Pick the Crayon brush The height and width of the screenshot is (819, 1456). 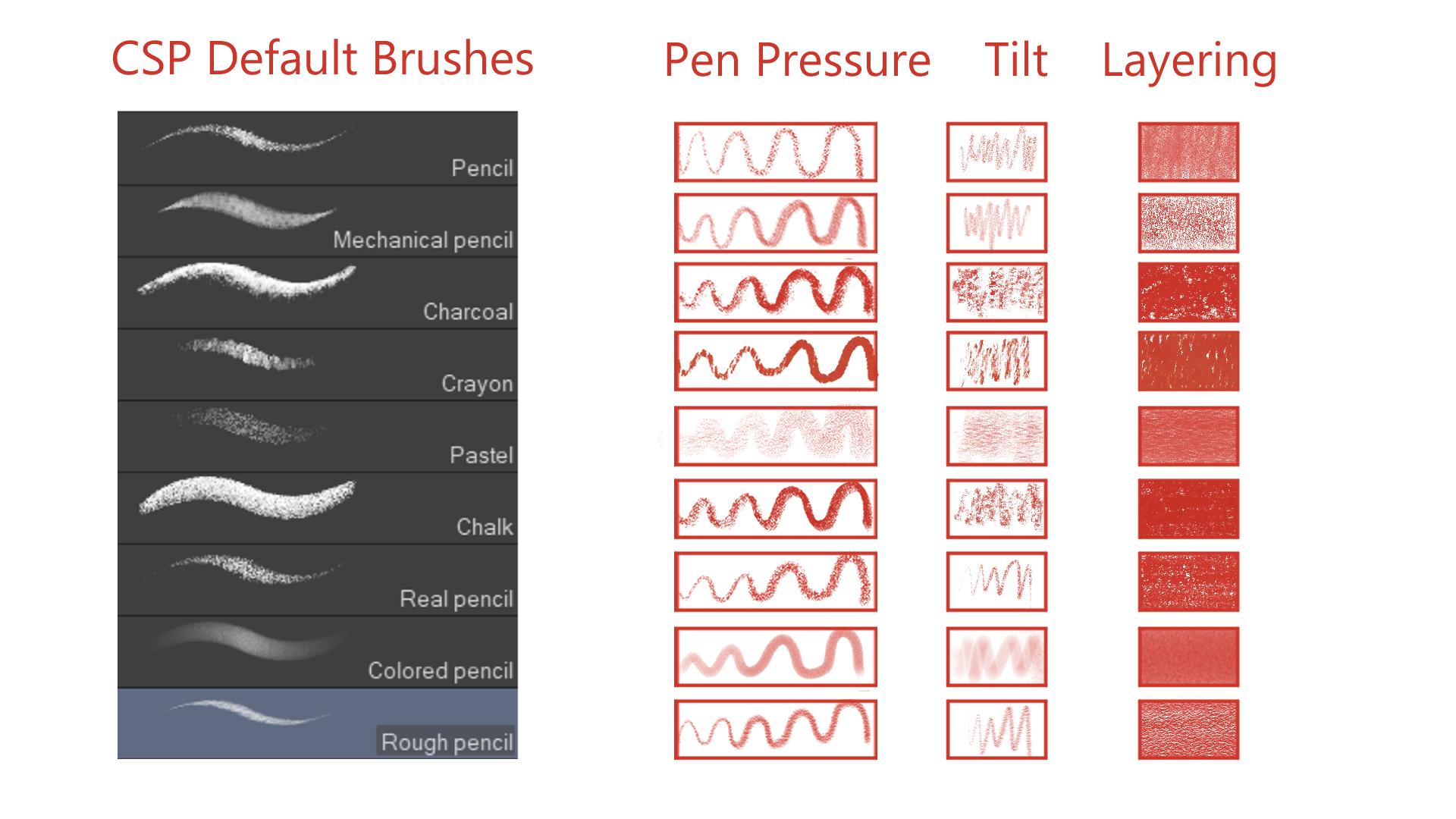coord(317,365)
